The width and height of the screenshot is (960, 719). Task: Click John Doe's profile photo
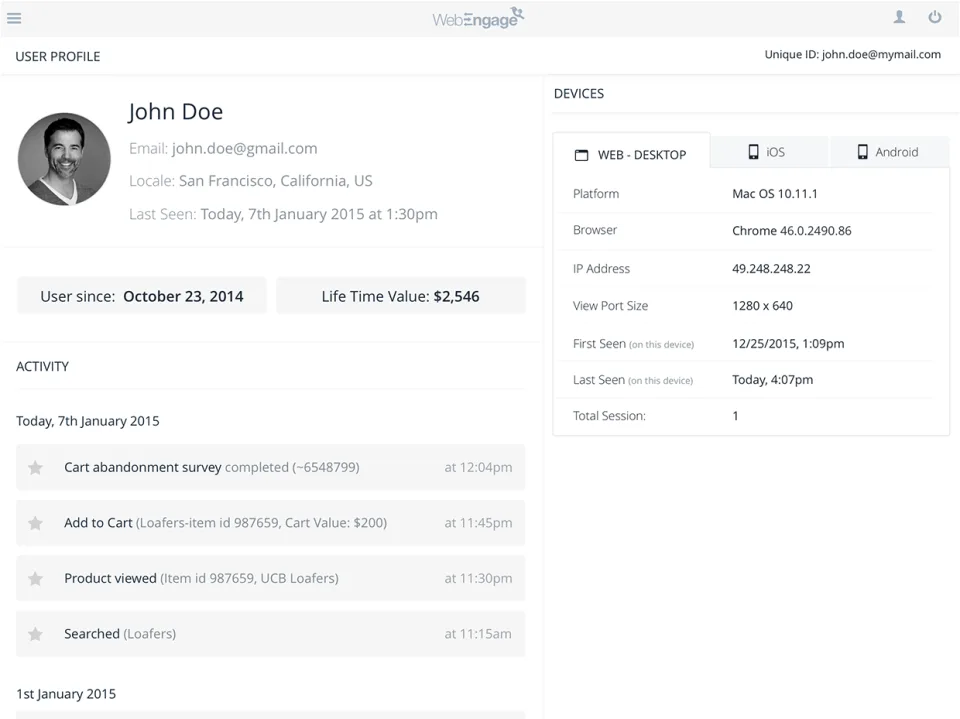pyautogui.click(x=64, y=159)
